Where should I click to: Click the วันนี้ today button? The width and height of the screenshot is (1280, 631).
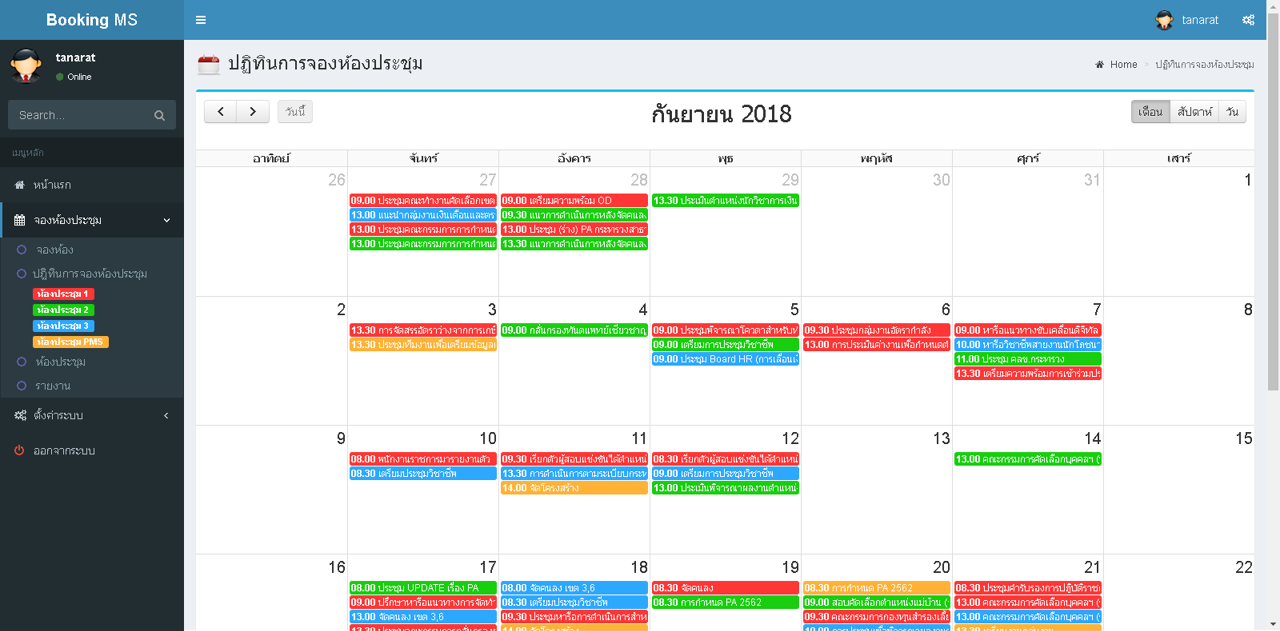tap(295, 111)
